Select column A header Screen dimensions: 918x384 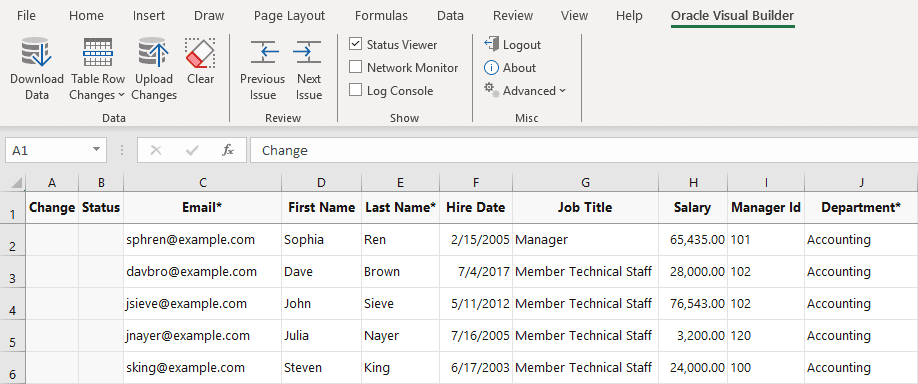52,183
